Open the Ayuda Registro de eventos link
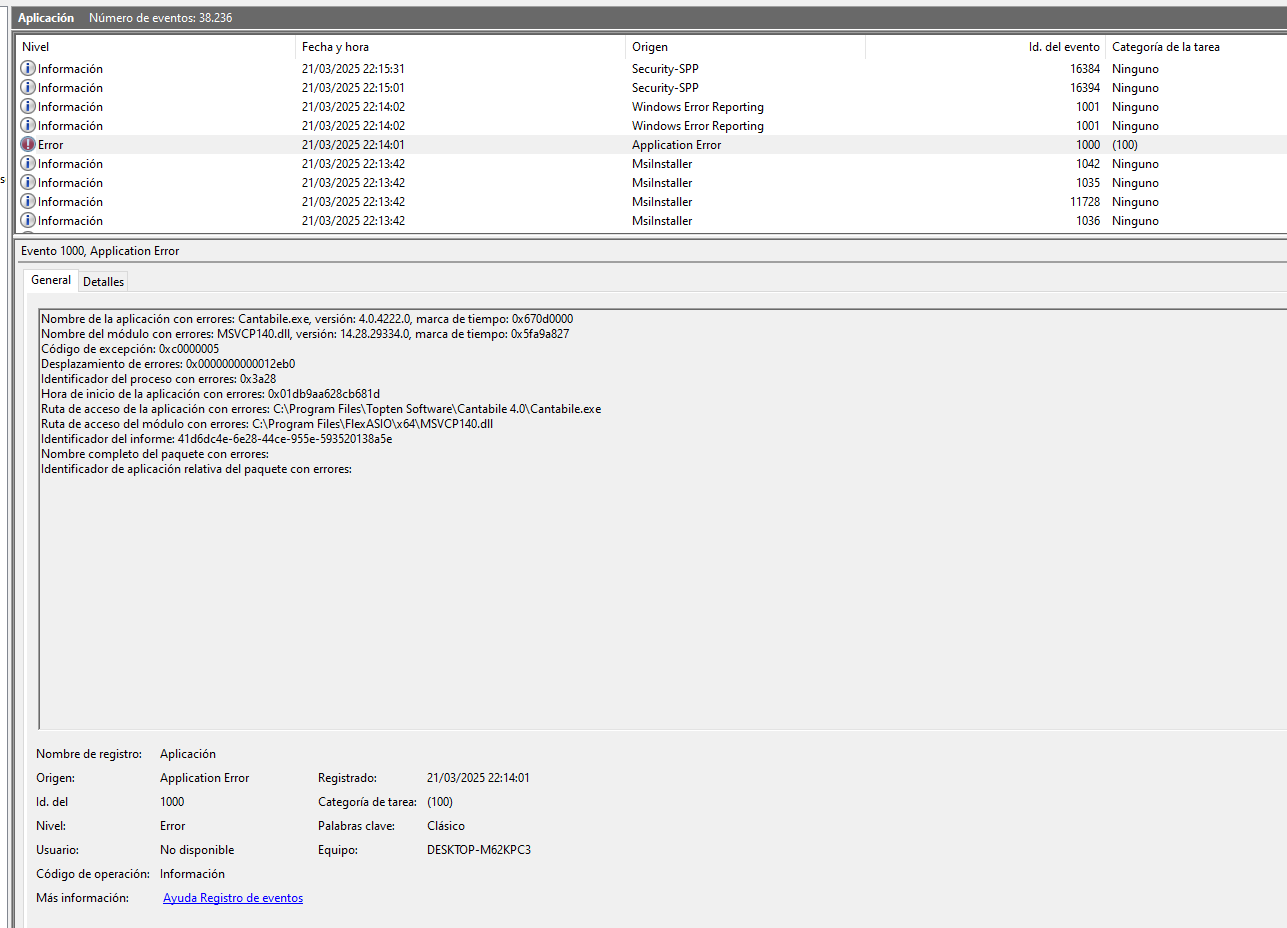 click(x=233, y=898)
